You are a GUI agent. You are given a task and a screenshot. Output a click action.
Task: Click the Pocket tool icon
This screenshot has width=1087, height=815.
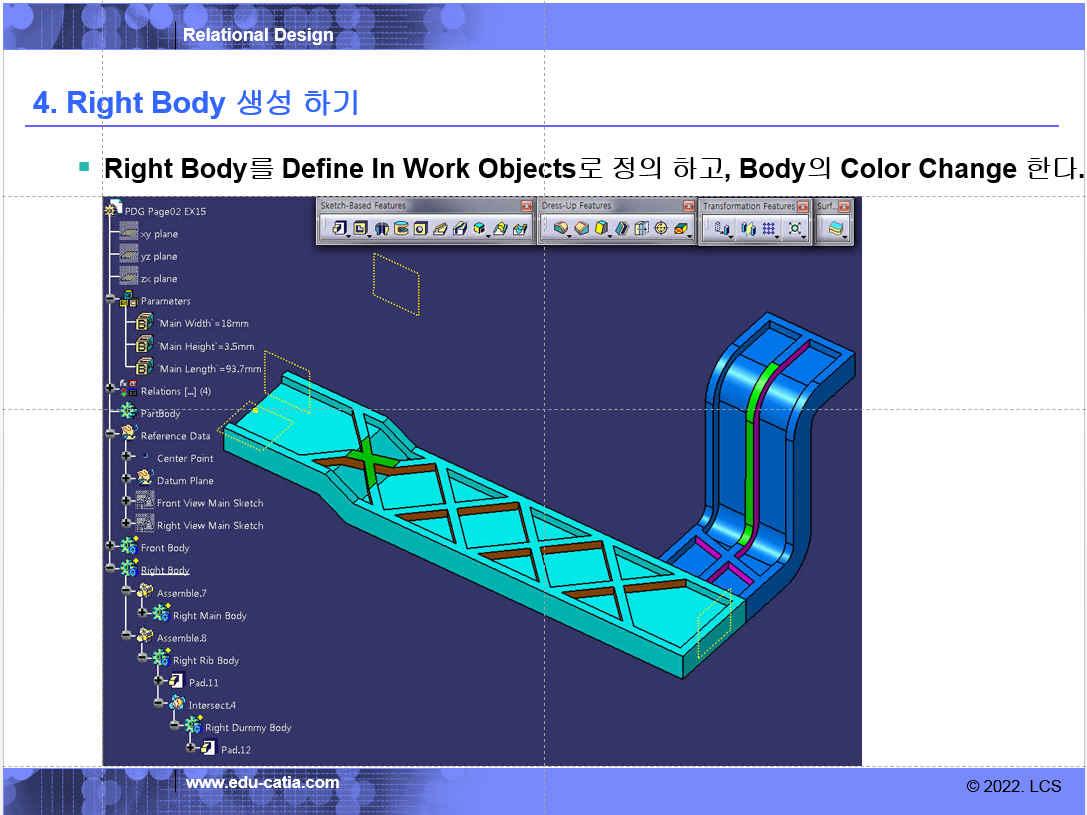(x=360, y=229)
